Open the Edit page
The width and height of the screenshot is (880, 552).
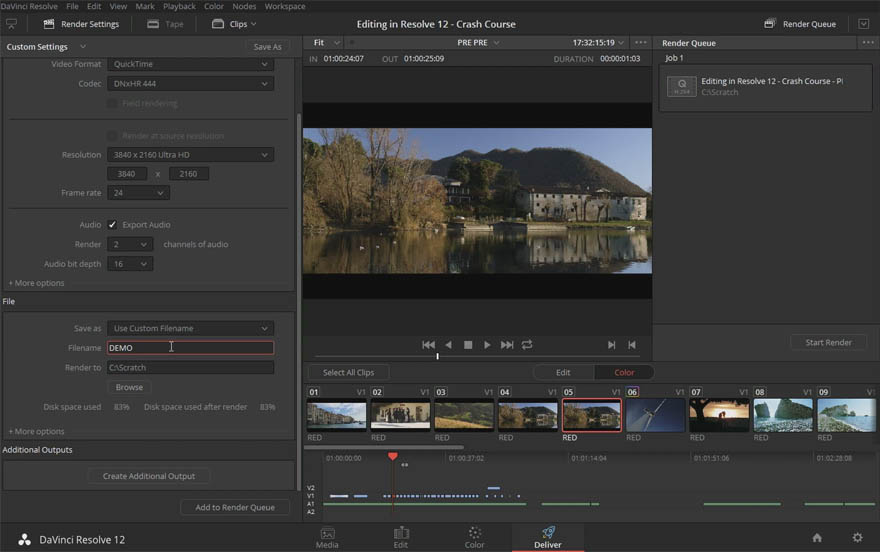pos(401,537)
